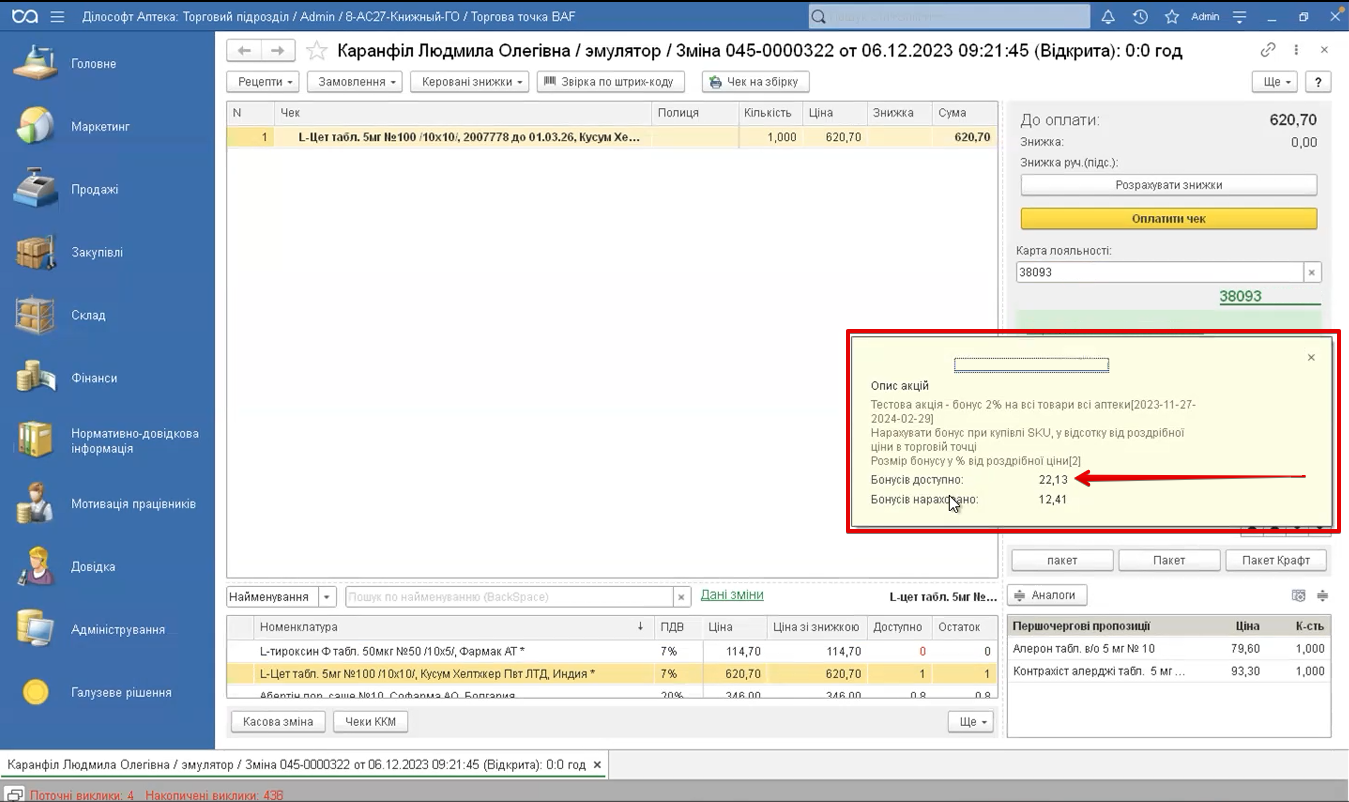Close the Опис акцій popup
This screenshot has width=1349, height=802.
1311,358
